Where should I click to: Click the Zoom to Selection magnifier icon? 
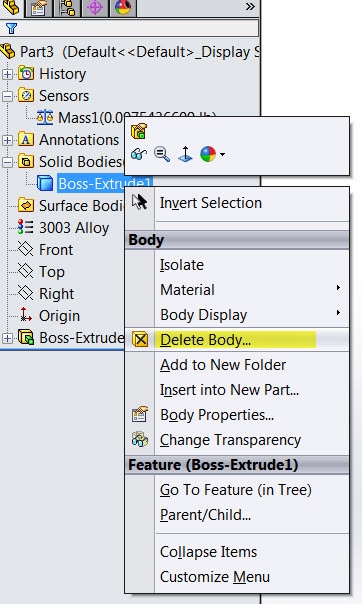[x=162, y=154]
